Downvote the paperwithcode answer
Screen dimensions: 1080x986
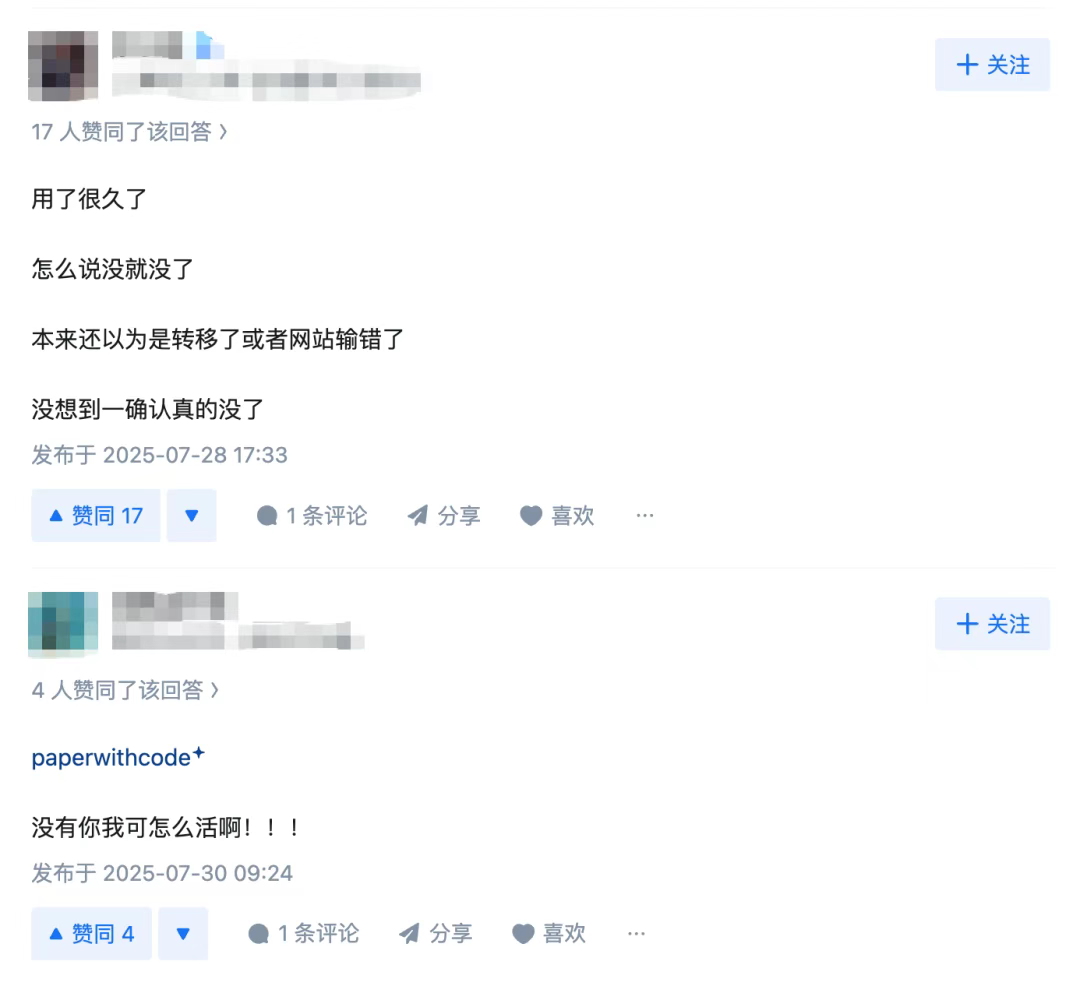pos(183,934)
